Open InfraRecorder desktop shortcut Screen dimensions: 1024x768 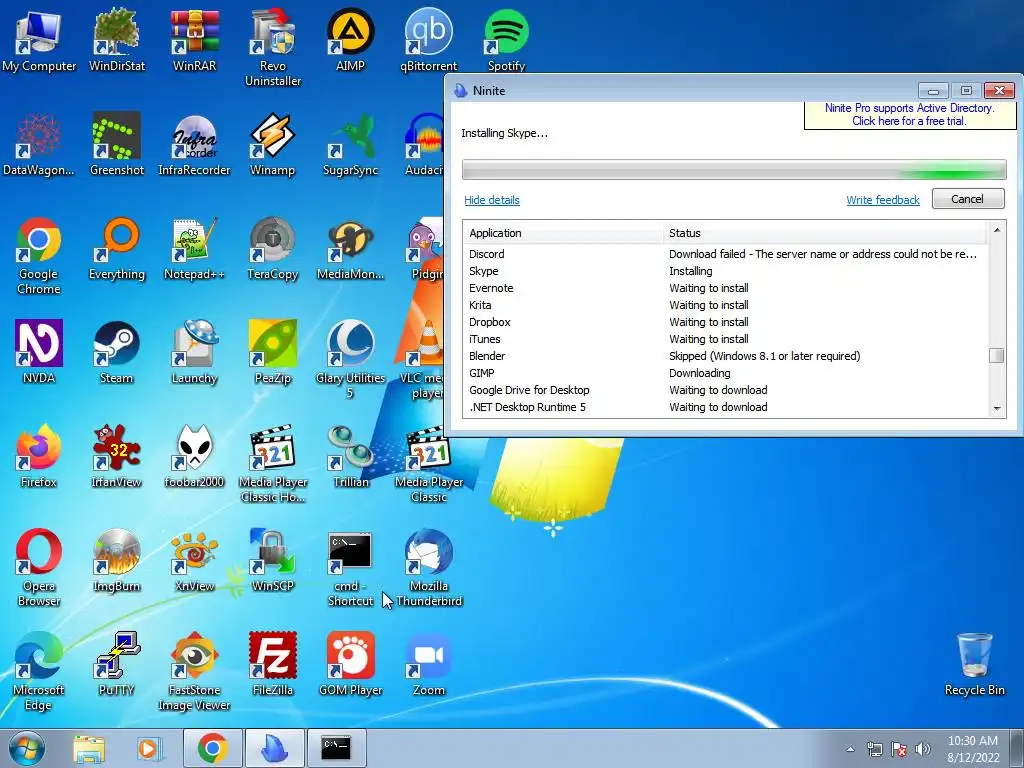[x=194, y=144]
